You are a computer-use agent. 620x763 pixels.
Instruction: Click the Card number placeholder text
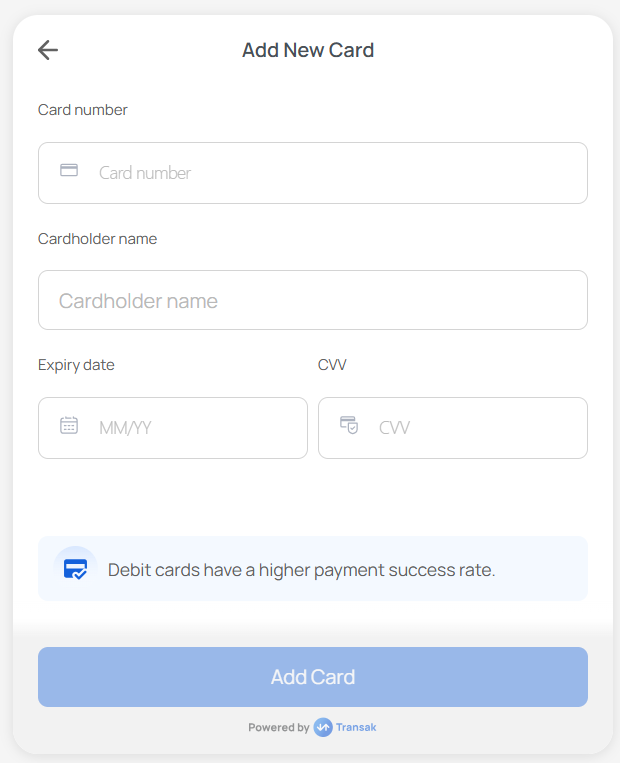coord(145,173)
